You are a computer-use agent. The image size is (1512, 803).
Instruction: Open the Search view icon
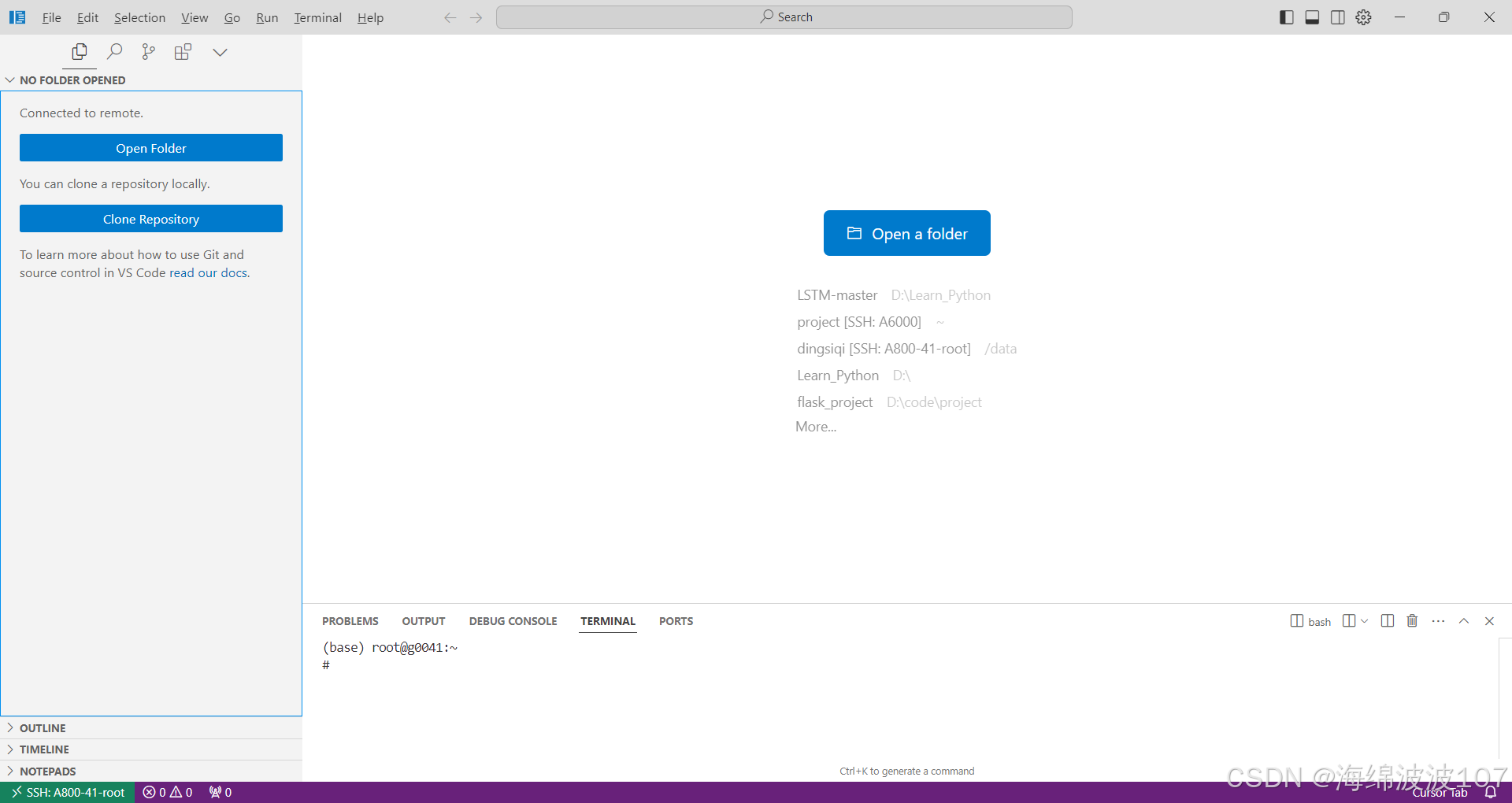(114, 52)
